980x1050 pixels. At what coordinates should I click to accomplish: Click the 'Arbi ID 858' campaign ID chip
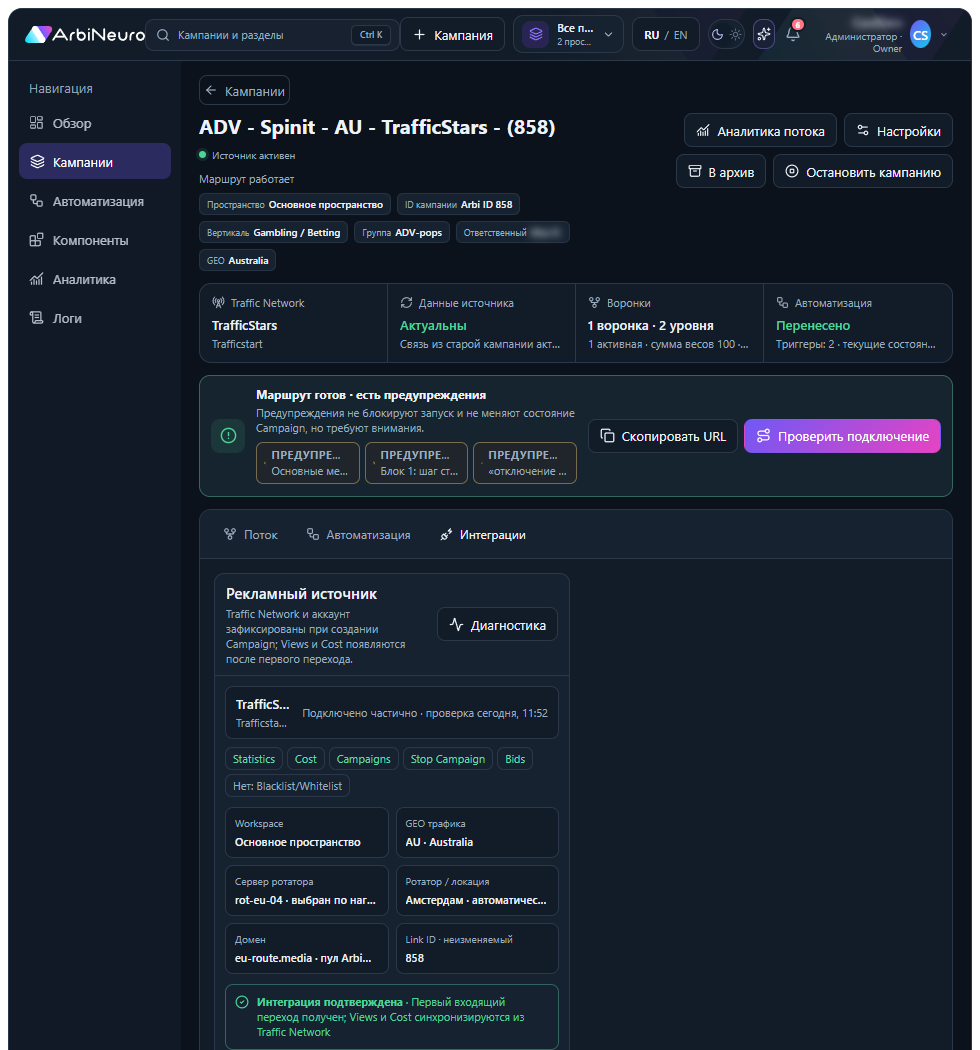tap(459, 204)
